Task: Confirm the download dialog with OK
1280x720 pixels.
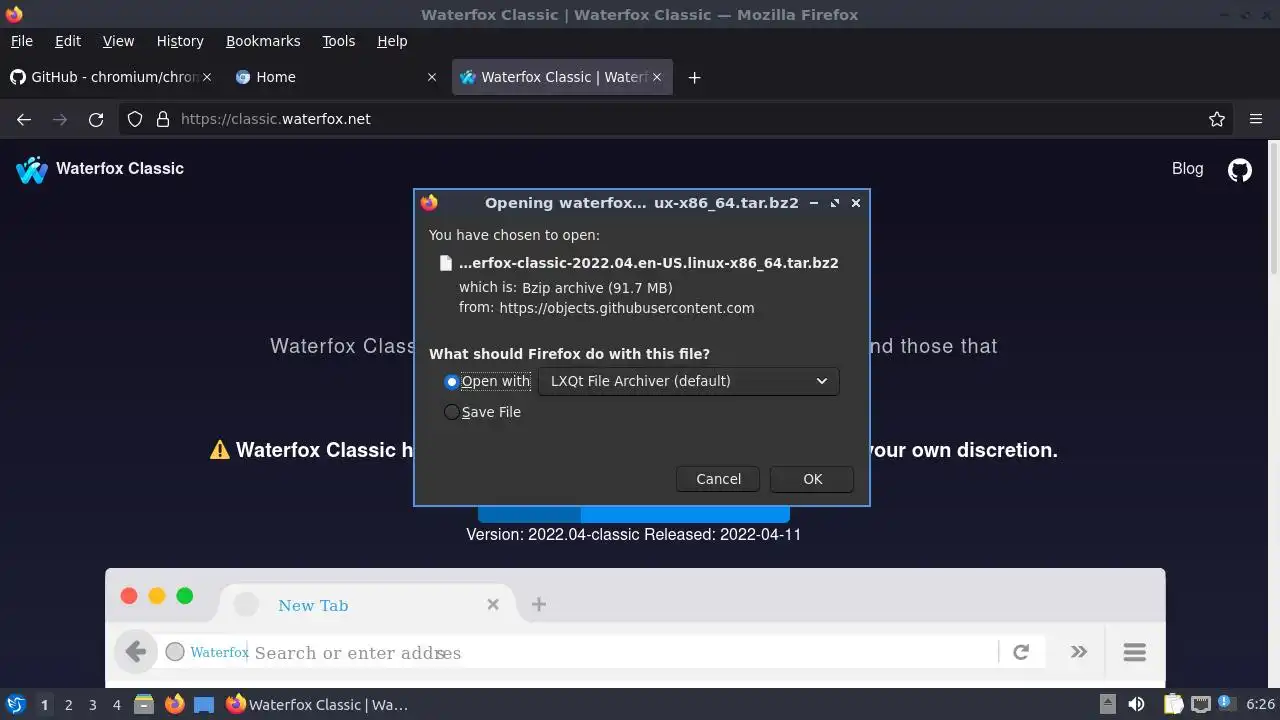Action: pyautogui.click(x=812, y=479)
